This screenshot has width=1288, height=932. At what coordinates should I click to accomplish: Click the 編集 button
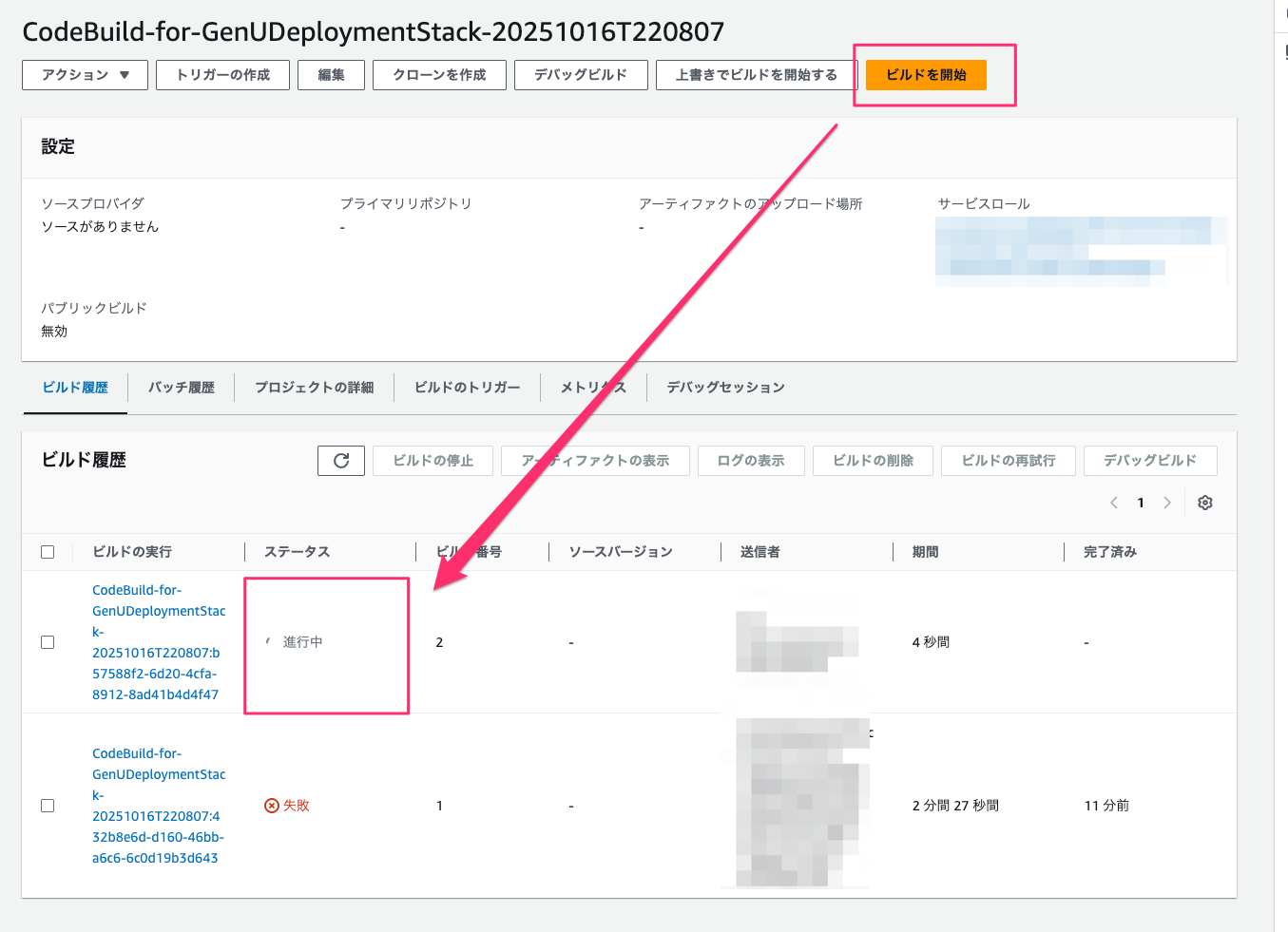[x=331, y=75]
